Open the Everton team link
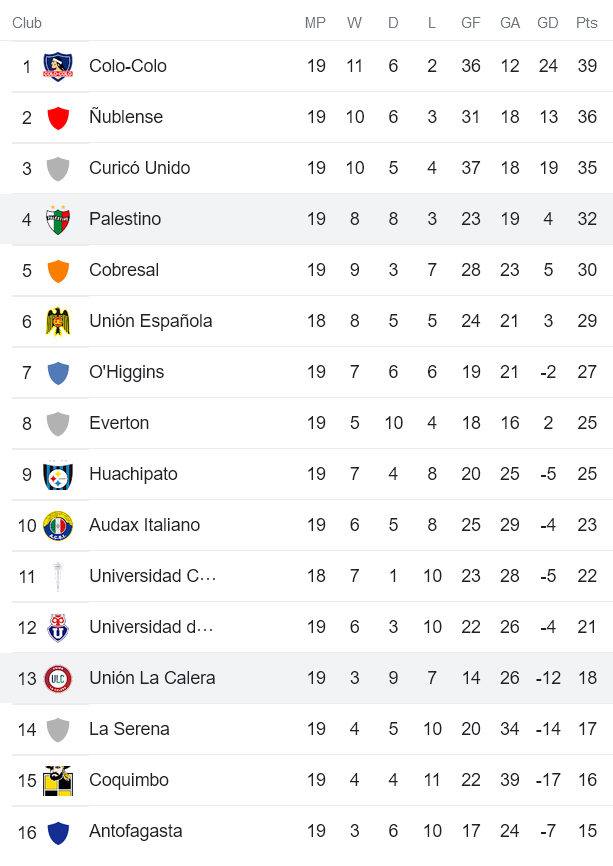The height and width of the screenshot is (866, 613). click(119, 423)
